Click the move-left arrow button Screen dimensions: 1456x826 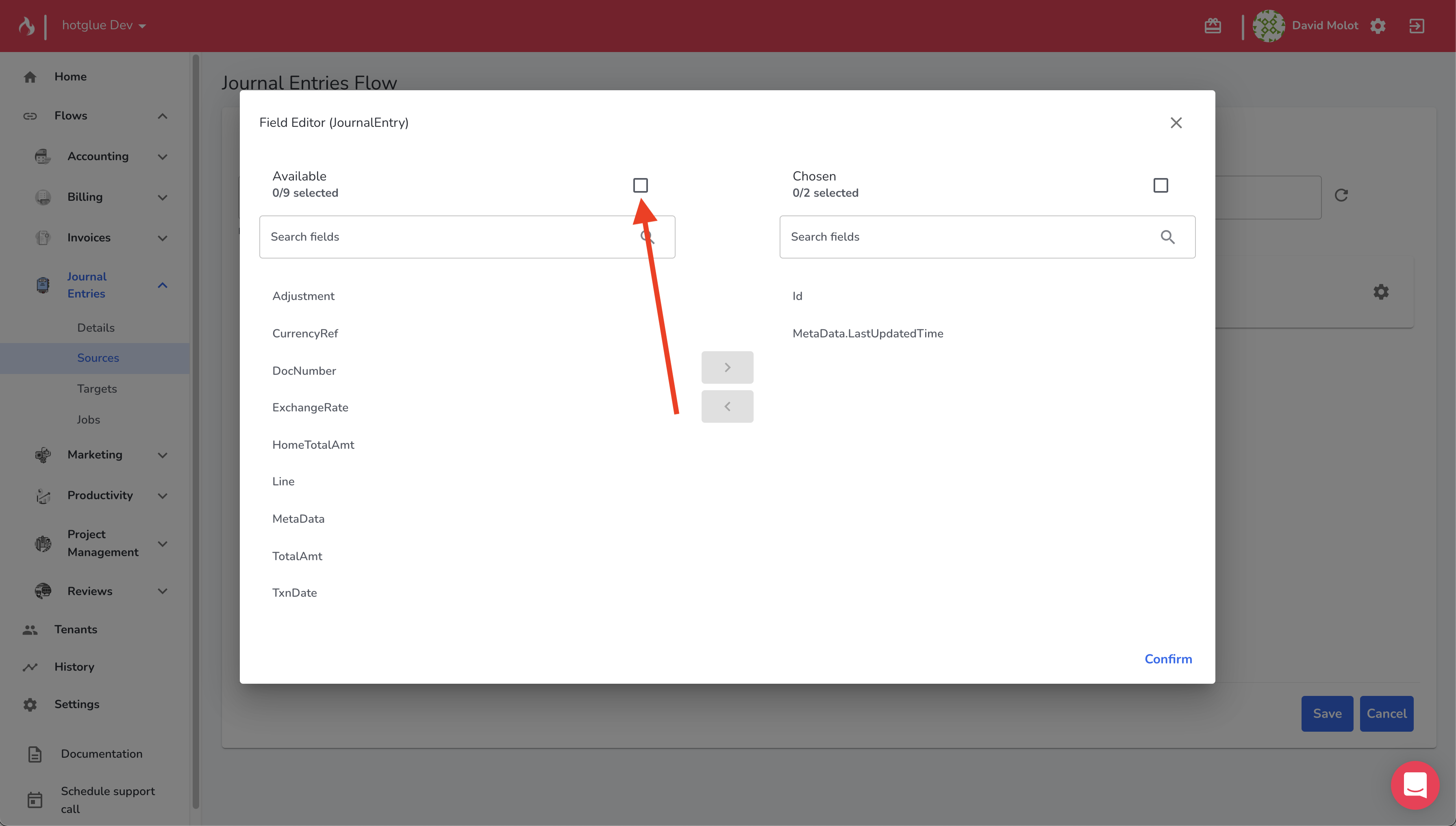pyautogui.click(x=727, y=406)
